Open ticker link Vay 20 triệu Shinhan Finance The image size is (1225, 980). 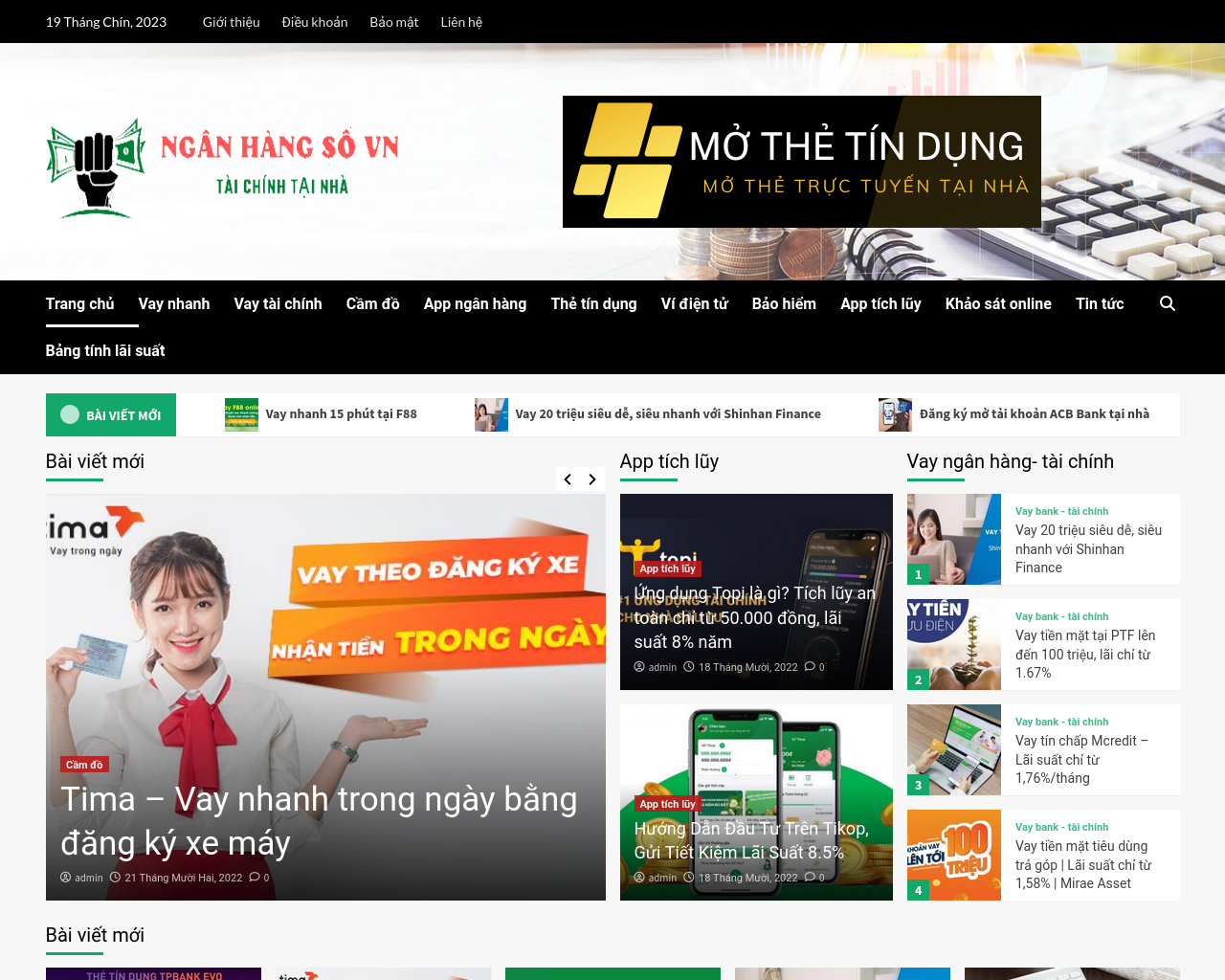[668, 413]
